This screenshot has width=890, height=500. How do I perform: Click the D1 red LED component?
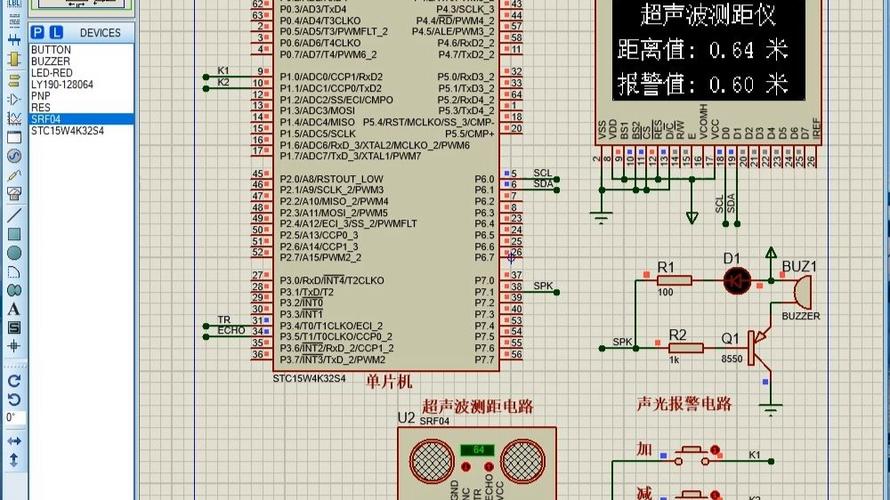coord(737,280)
